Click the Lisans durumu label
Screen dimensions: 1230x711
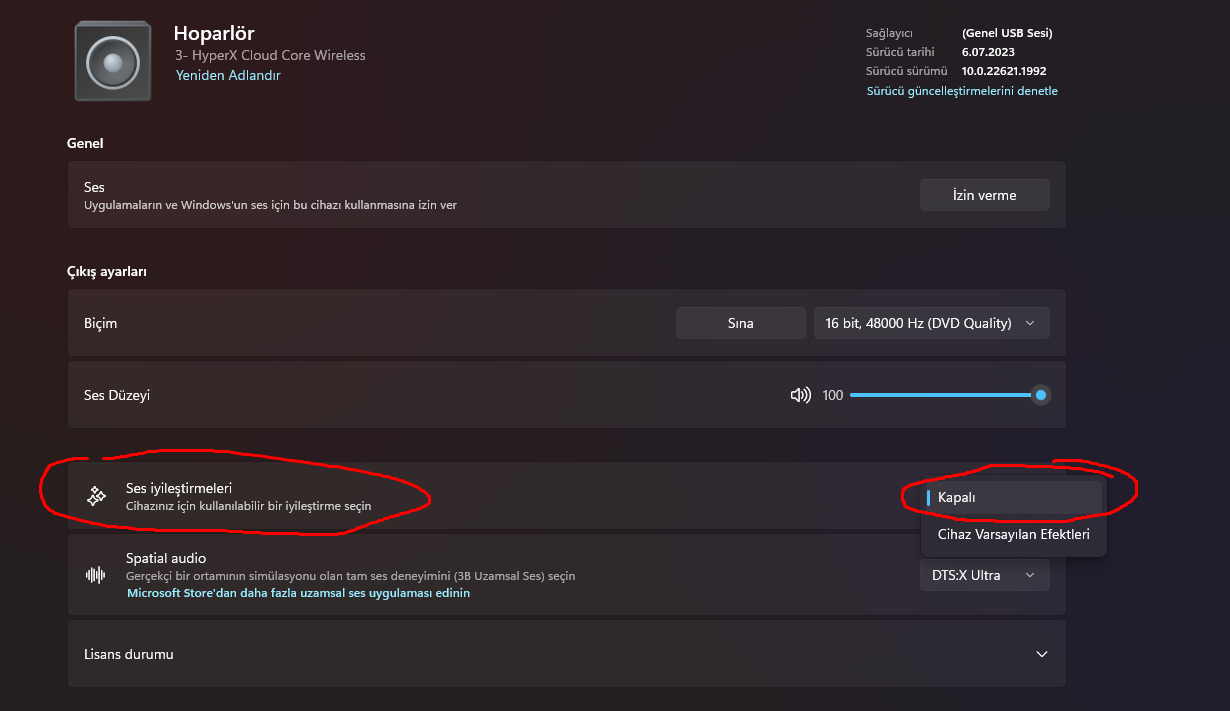pyautogui.click(x=129, y=654)
